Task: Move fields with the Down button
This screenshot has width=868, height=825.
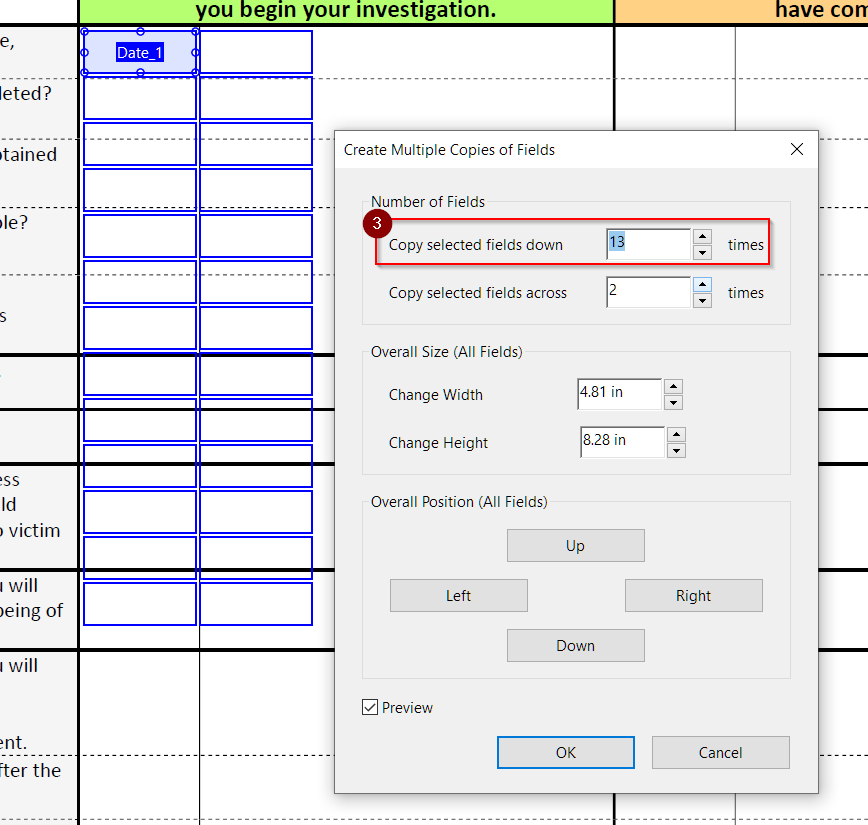Action: [575, 646]
